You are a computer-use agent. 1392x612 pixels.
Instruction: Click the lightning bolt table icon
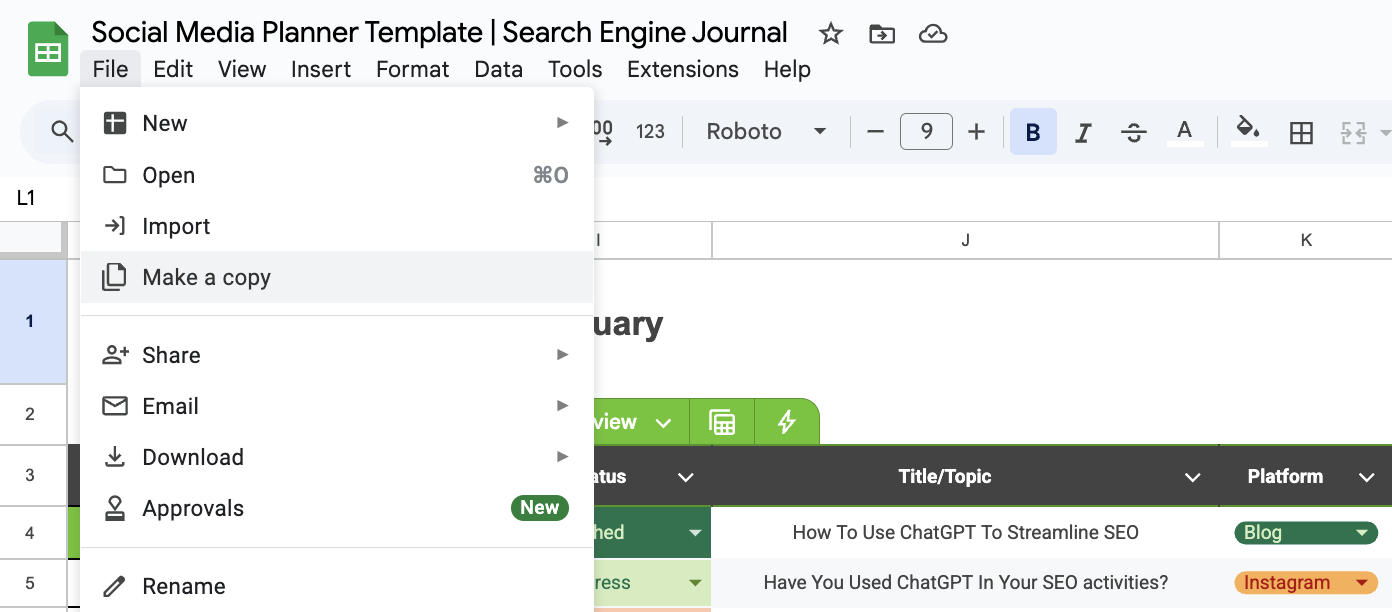tap(786, 422)
